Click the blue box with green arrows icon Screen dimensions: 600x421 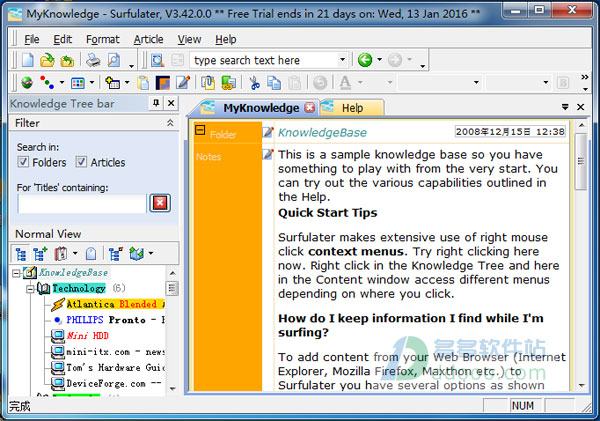[x=137, y=253]
